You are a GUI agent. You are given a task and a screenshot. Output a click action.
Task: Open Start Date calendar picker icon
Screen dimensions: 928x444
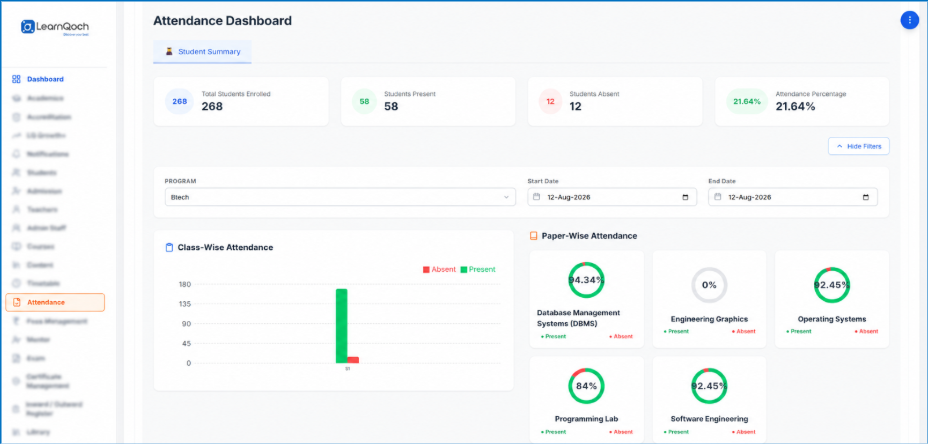[x=685, y=197]
